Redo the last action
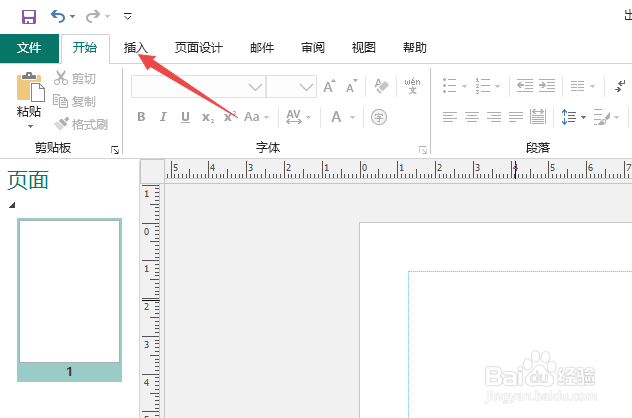 93,17
